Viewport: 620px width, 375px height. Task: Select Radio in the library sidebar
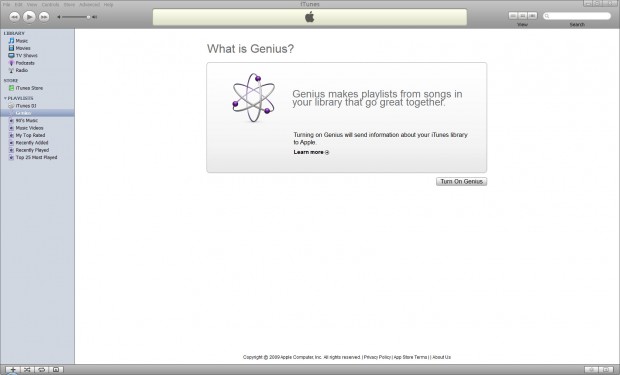22,70
